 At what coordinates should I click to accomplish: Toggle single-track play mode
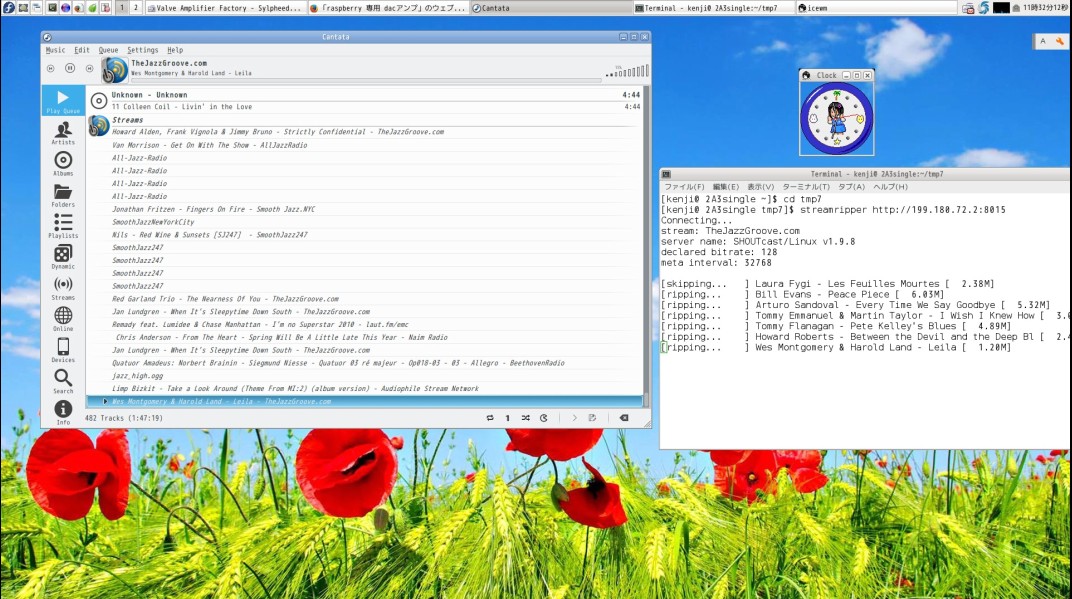506,418
